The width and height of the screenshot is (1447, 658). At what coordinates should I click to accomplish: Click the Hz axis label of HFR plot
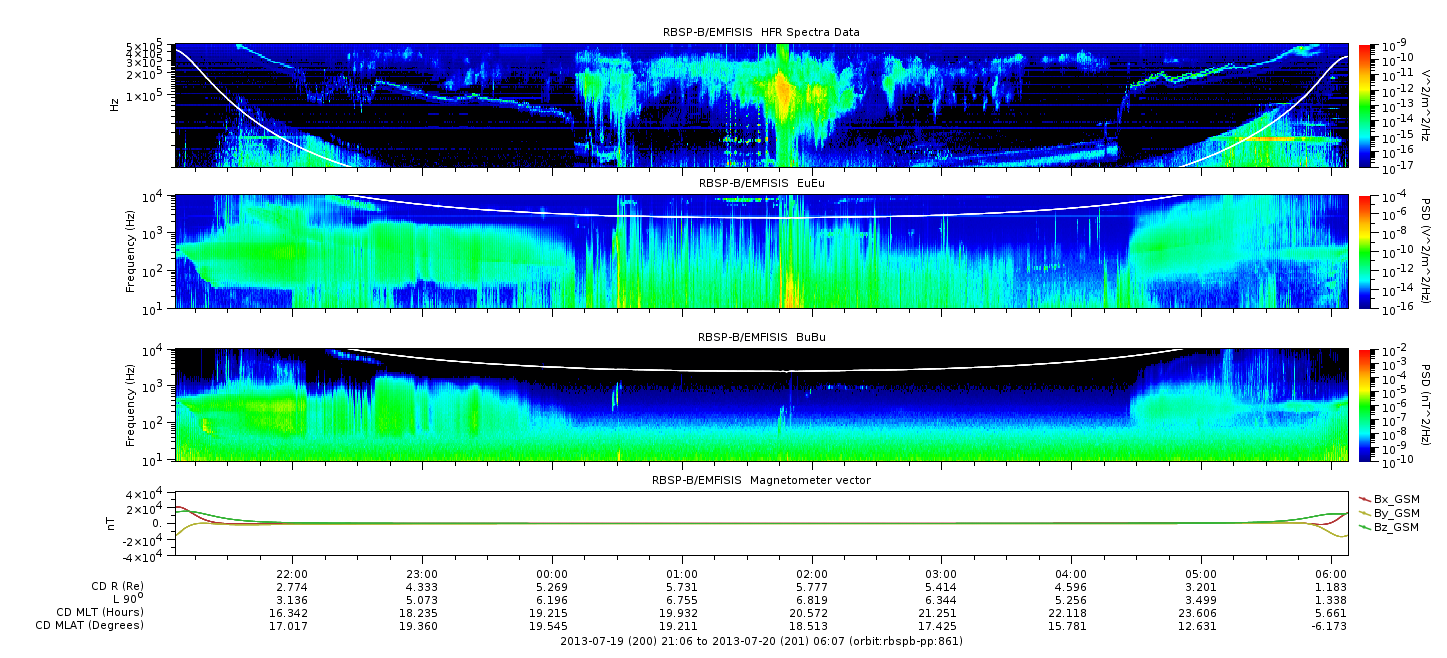click(x=114, y=104)
